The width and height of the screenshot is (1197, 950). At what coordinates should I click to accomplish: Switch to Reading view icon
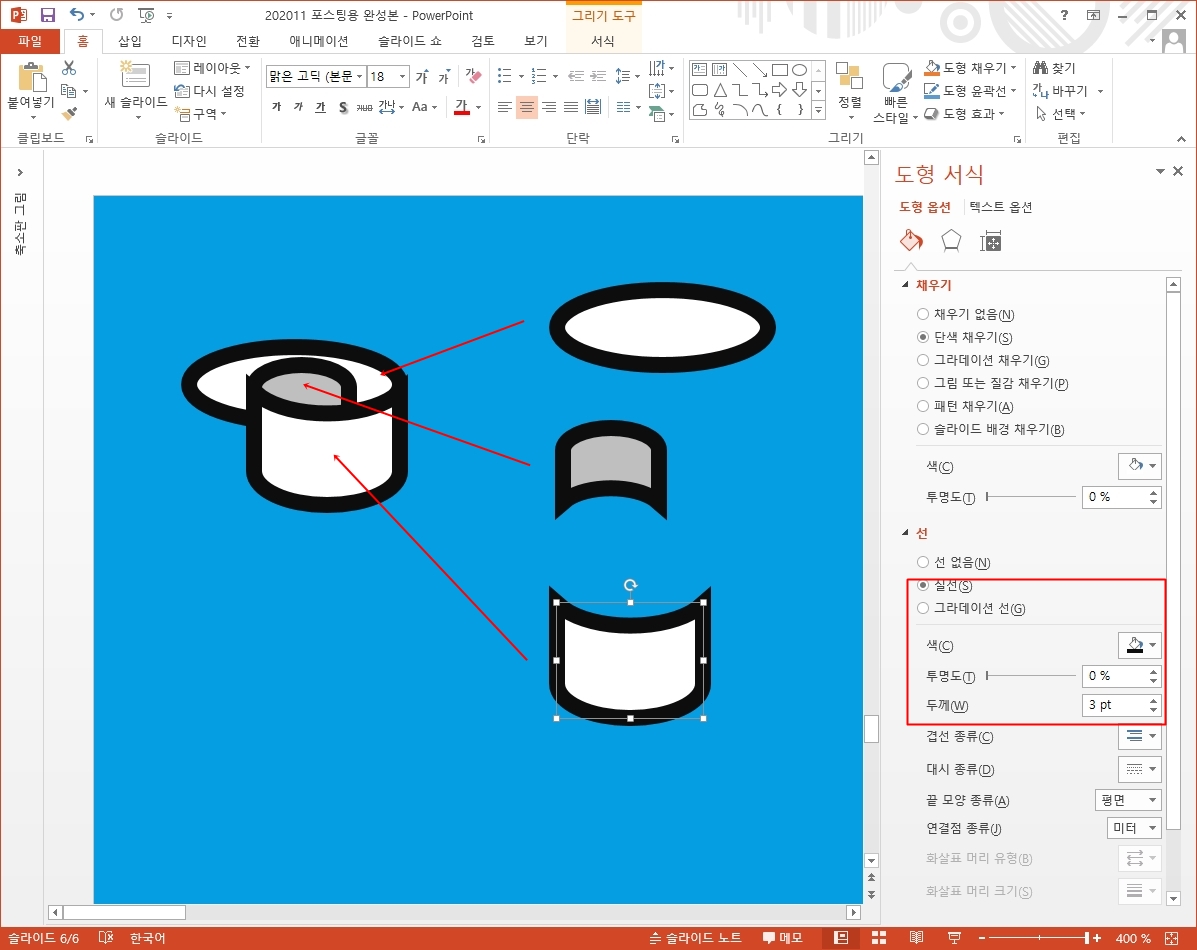916,938
